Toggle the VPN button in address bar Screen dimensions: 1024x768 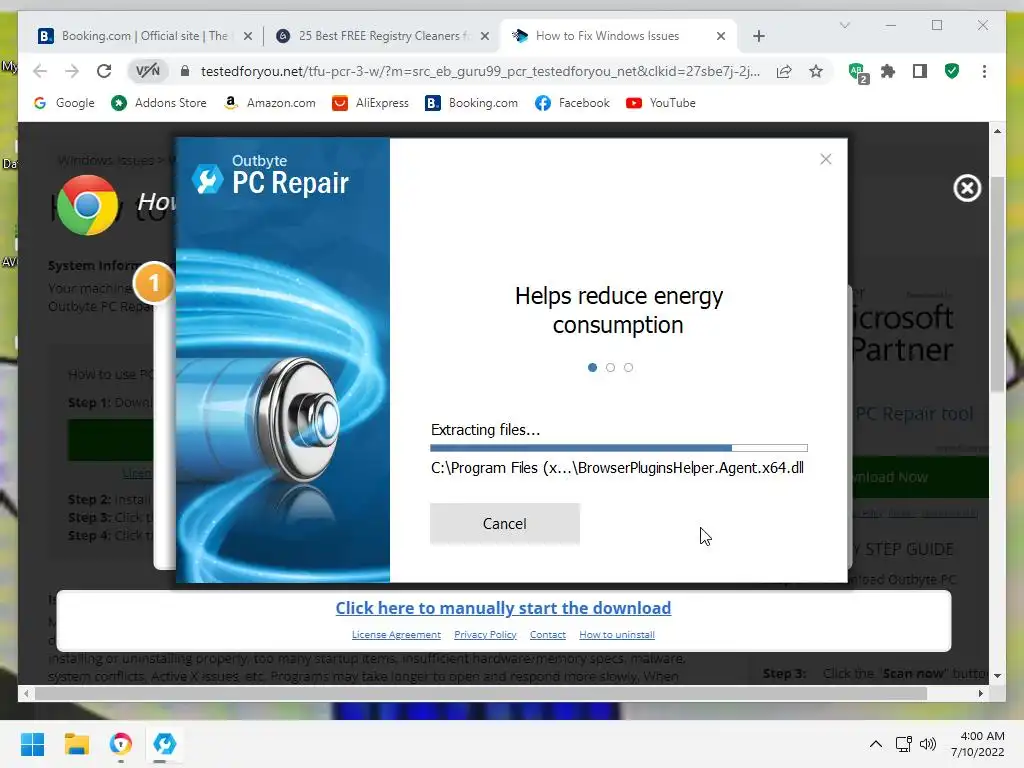tap(148, 71)
